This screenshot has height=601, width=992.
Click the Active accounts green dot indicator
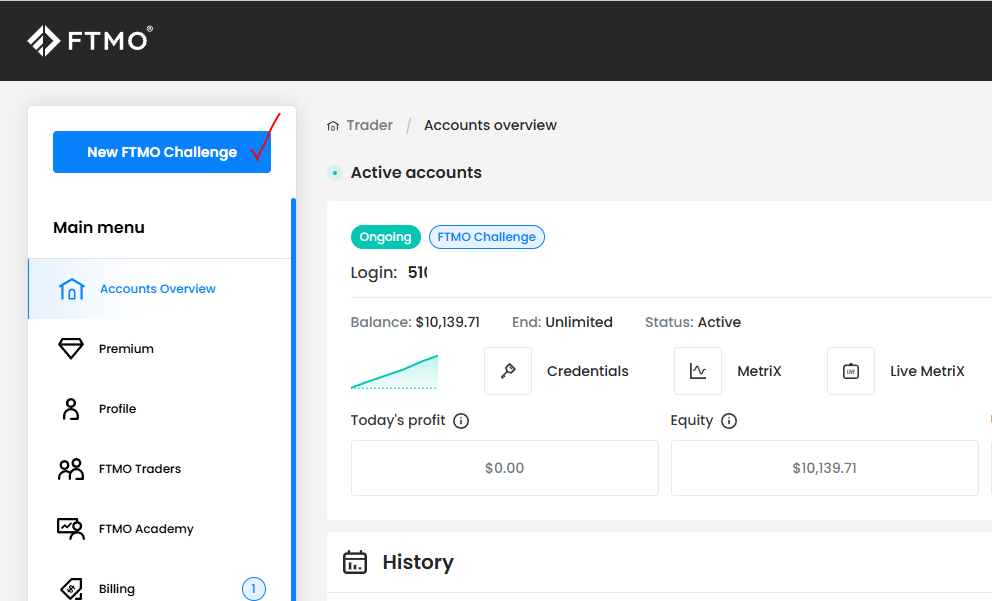(335, 173)
